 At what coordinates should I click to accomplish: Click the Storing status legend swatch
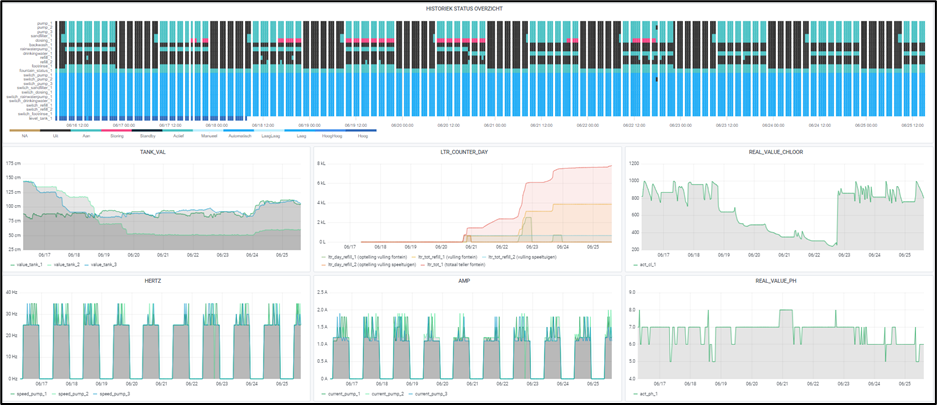[116, 130]
